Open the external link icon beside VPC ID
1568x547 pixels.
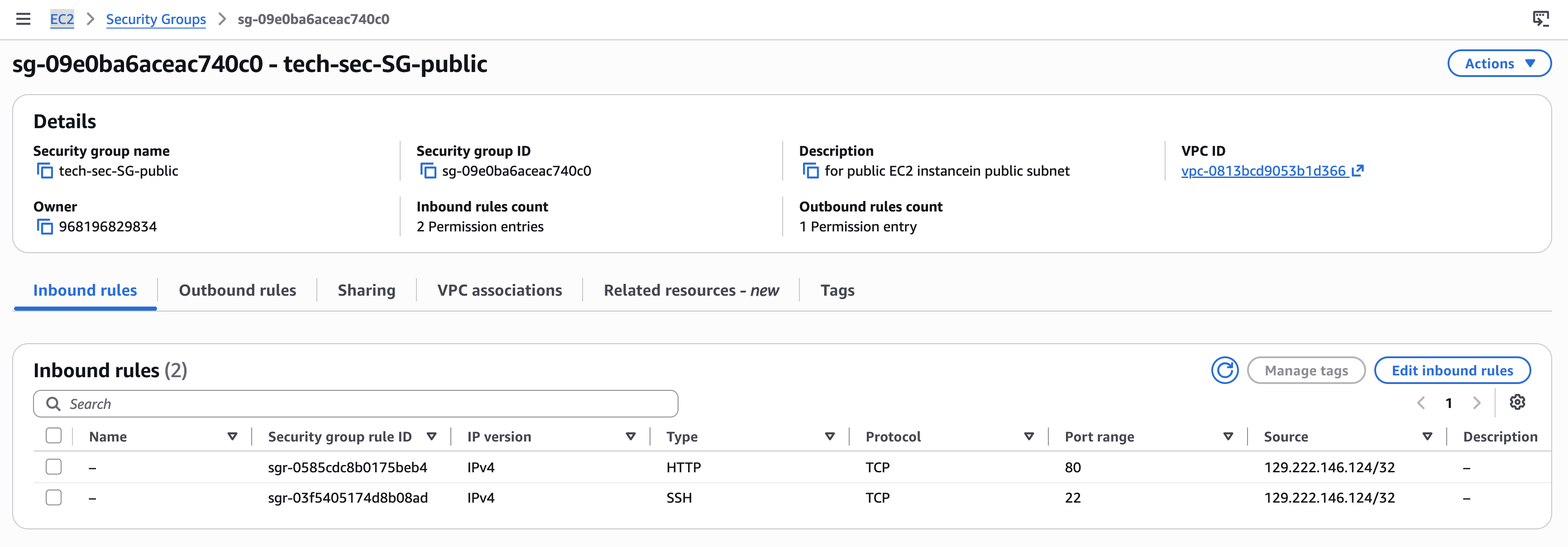pos(1358,171)
